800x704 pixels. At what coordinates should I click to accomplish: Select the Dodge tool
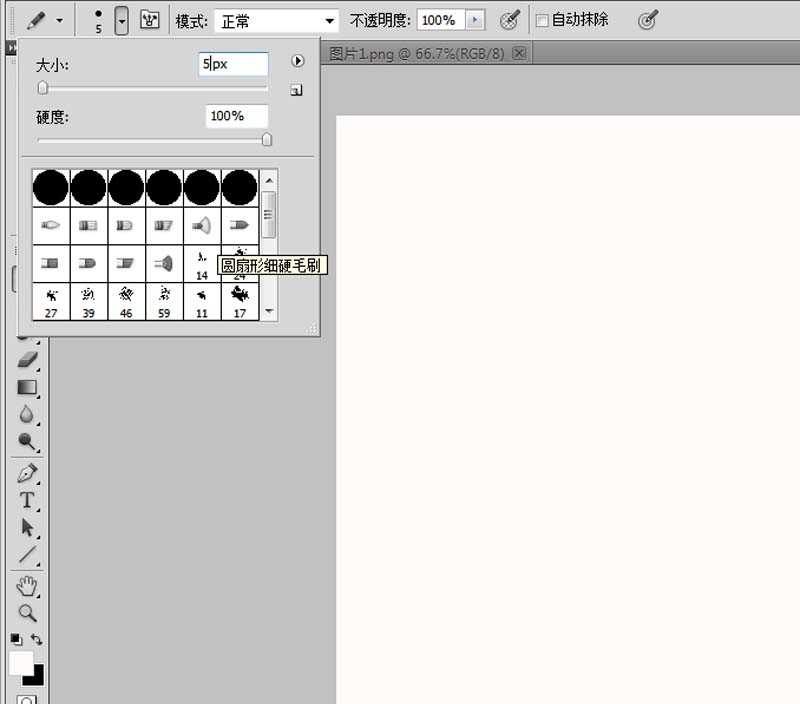(x=27, y=441)
